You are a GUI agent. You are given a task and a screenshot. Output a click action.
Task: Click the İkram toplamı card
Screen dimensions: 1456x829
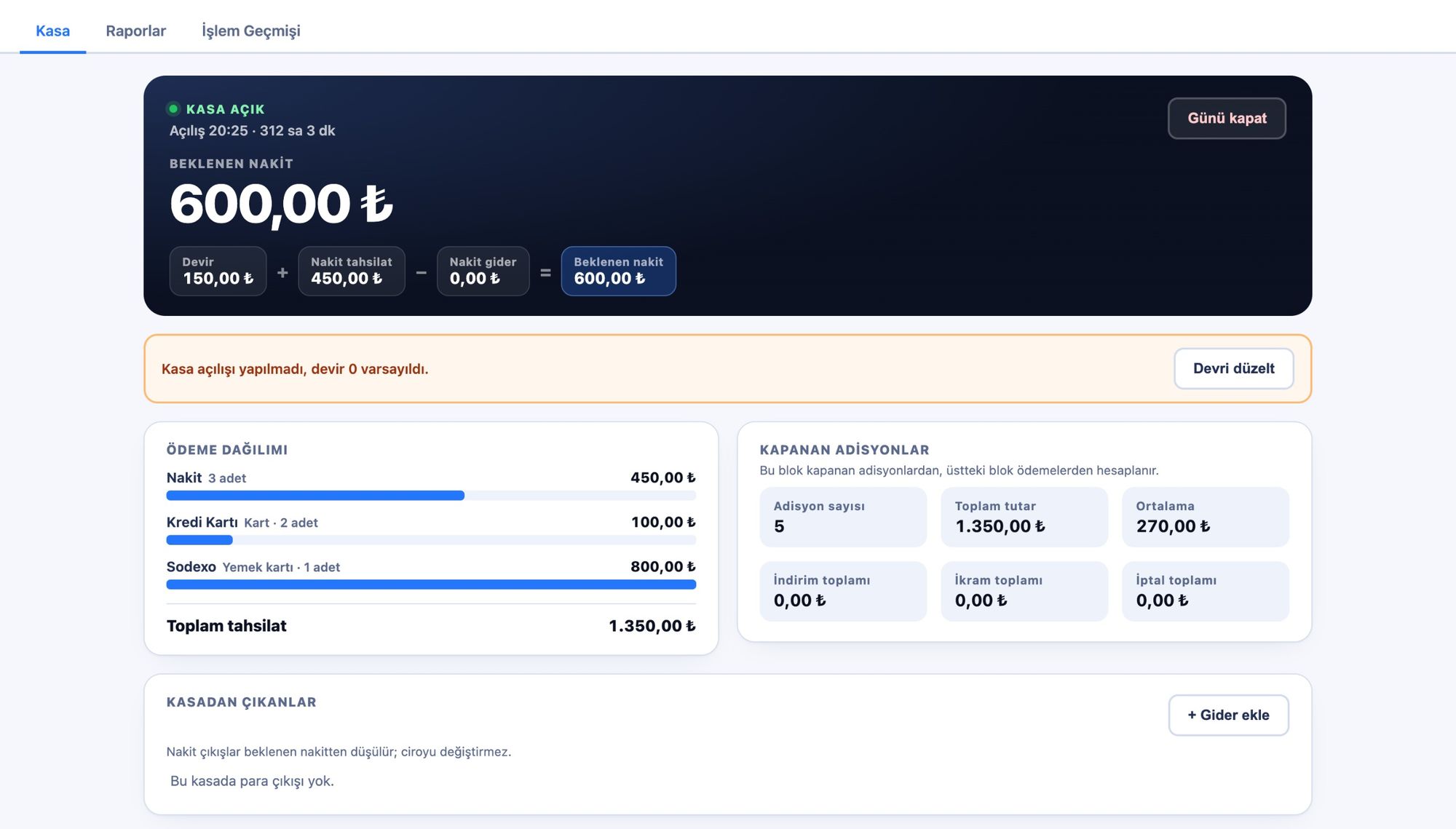(x=1024, y=591)
